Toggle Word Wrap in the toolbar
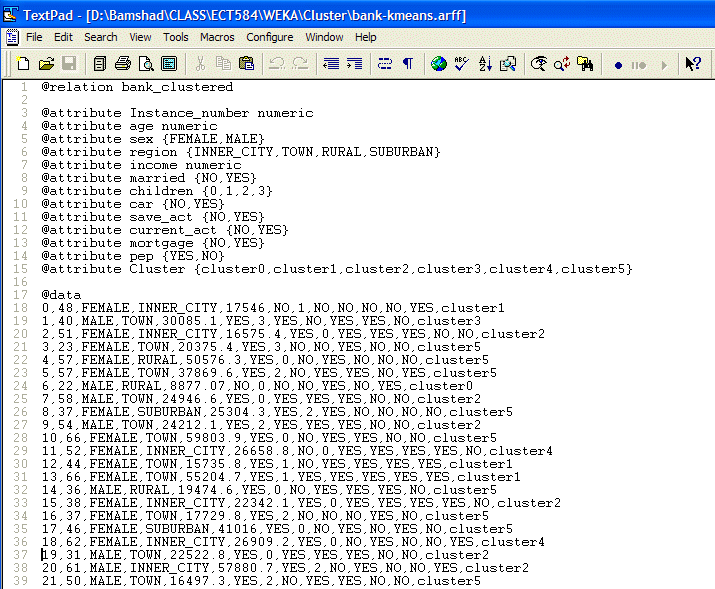The width and height of the screenshot is (715, 589). point(385,64)
